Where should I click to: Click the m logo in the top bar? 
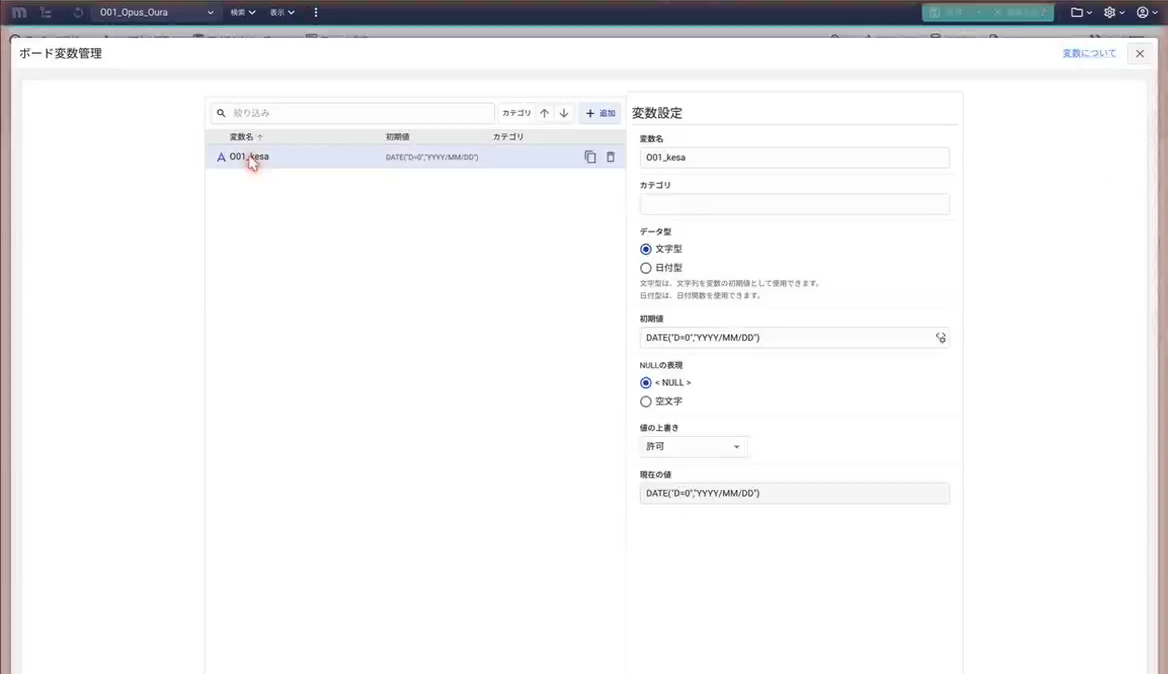(x=19, y=13)
